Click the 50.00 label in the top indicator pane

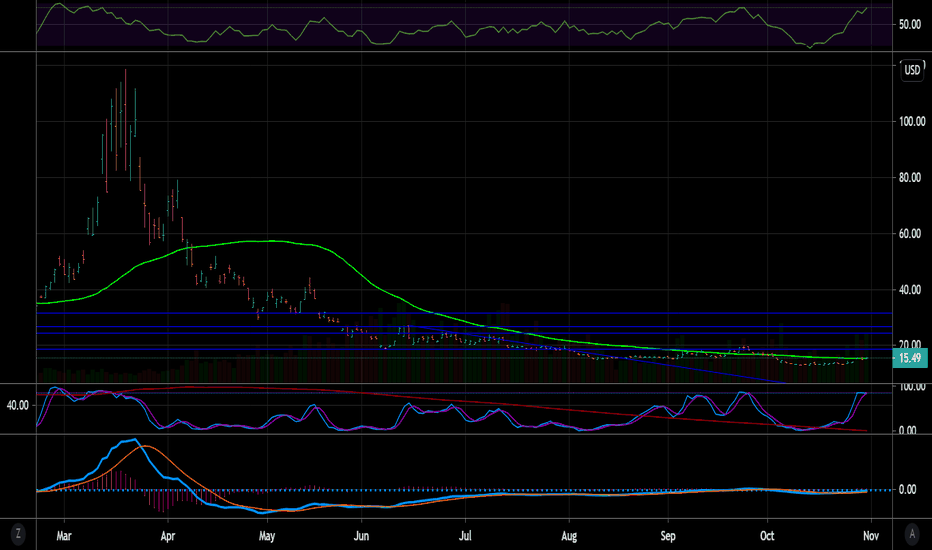pyautogui.click(x=910, y=24)
